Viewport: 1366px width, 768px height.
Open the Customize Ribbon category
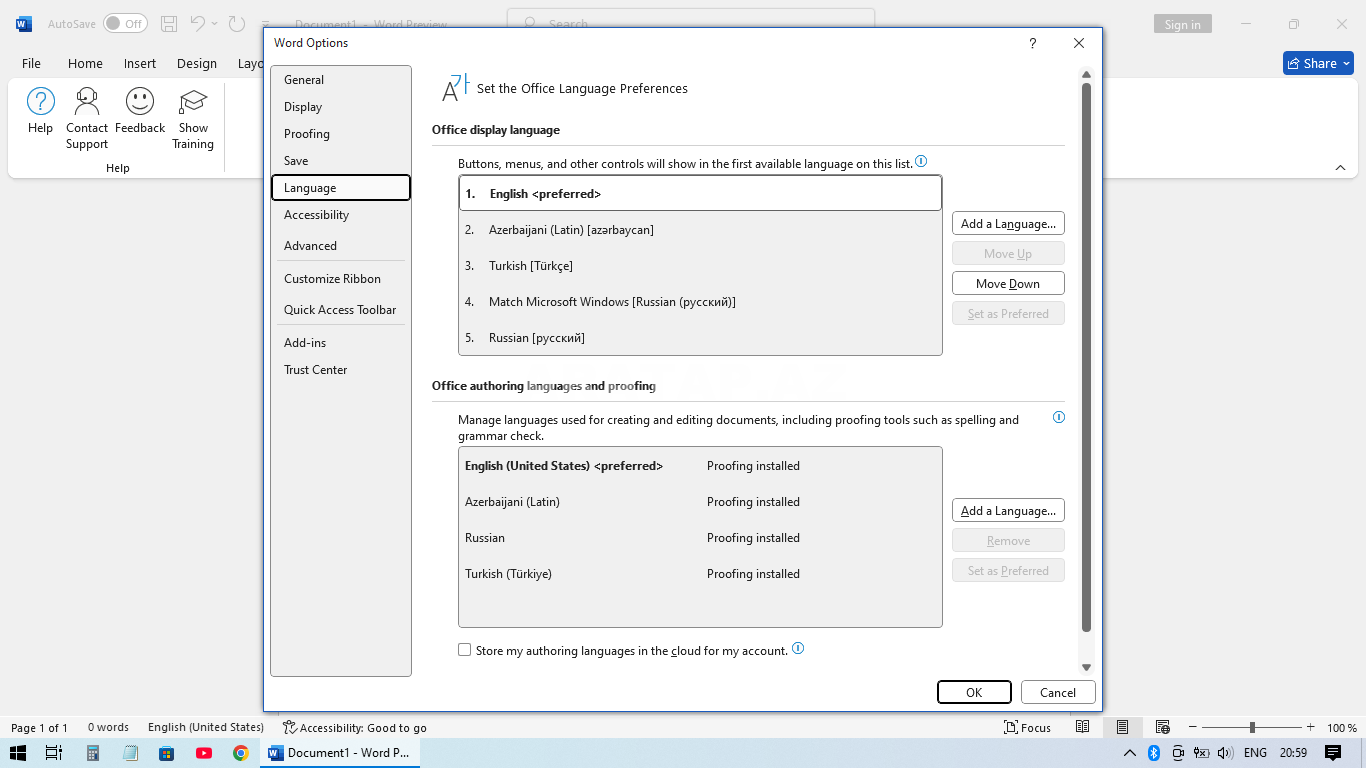pos(340,279)
